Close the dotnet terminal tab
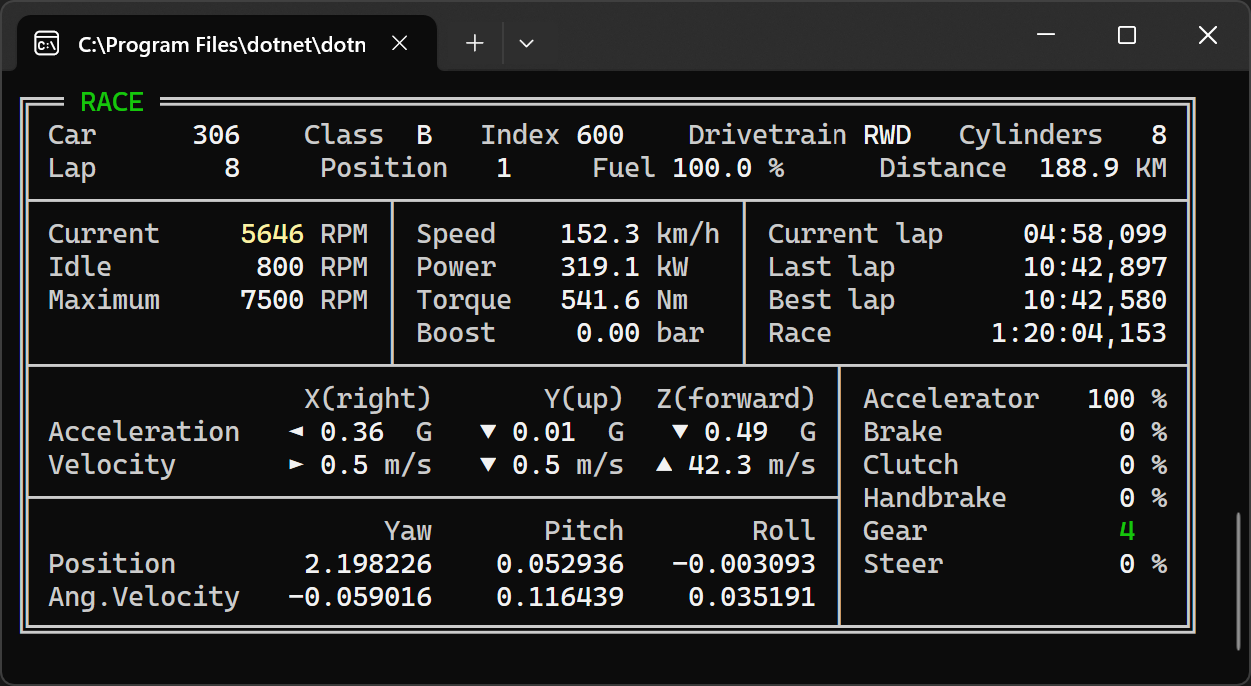The width and height of the screenshot is (1251, 686). (x=399, y=44)
